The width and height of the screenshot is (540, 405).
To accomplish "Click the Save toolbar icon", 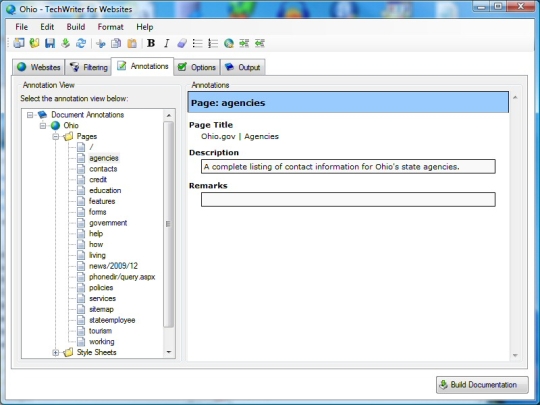I will [50, 43].
